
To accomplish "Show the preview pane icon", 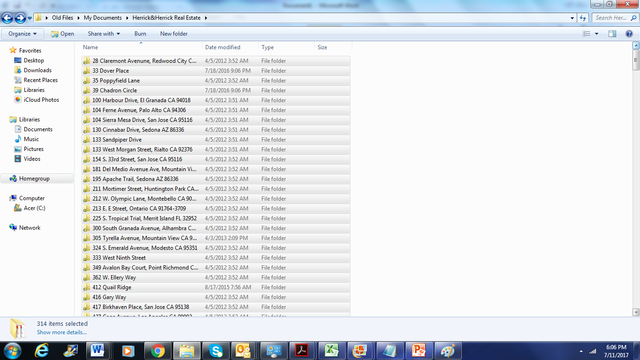I will click(x=612, y=34).
